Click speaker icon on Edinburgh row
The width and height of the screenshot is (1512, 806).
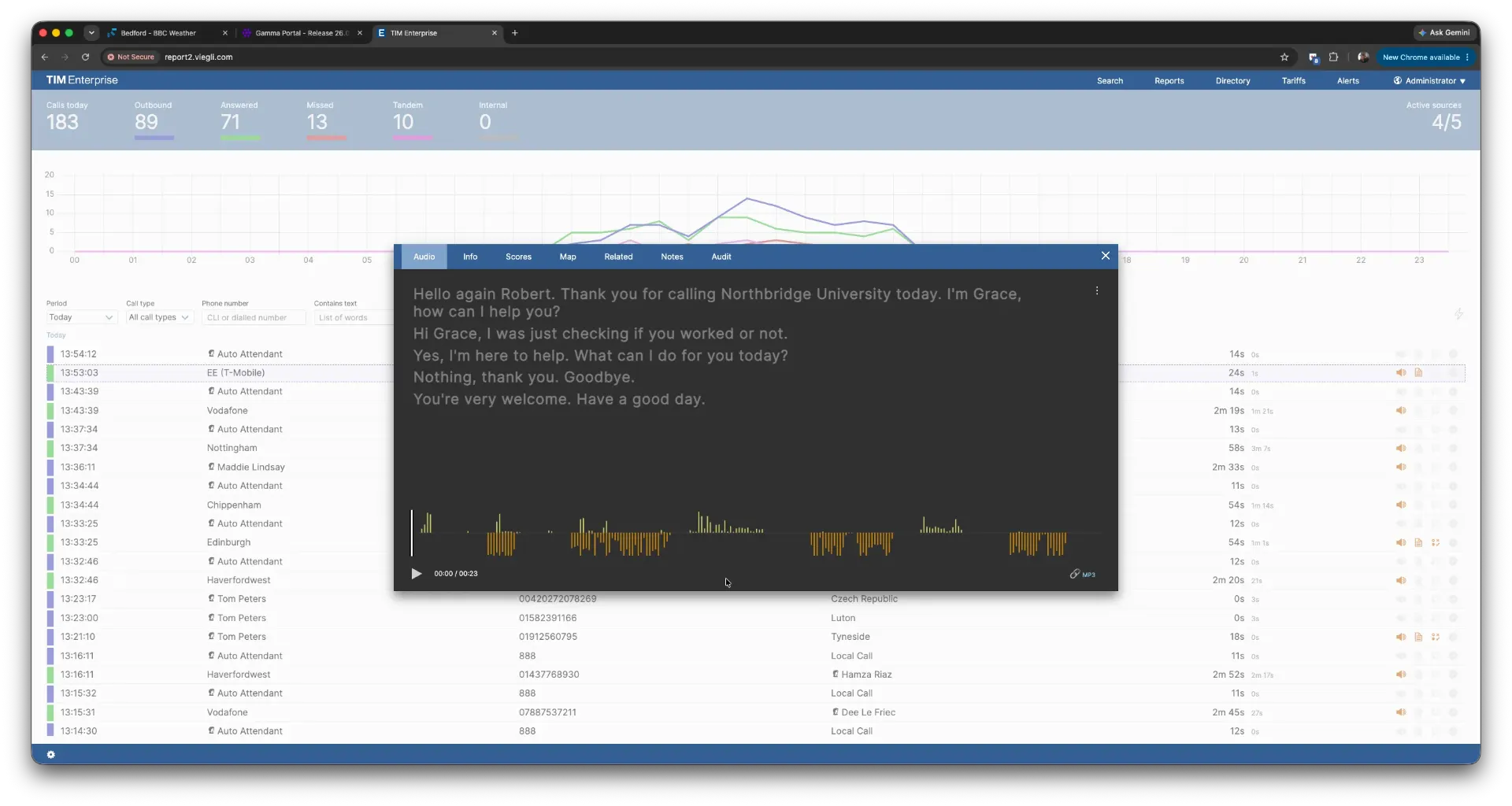click(x=1401, y=543)
